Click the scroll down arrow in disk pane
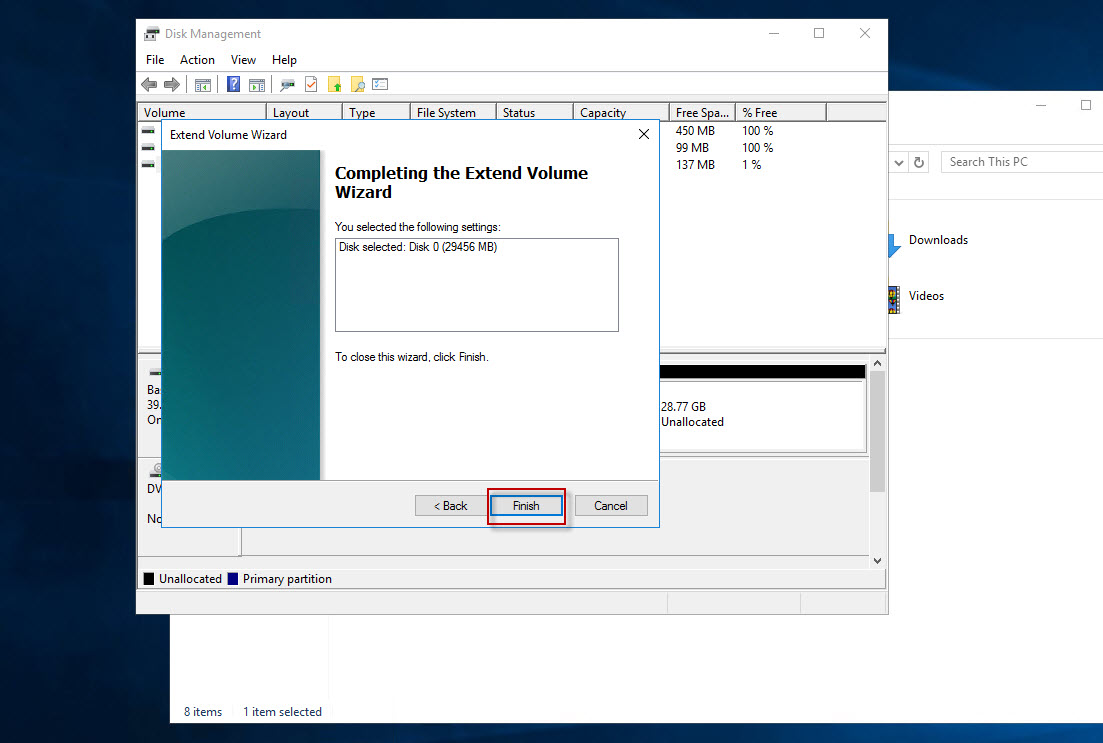Screen dimensions: 1103x743 point(877,561)
